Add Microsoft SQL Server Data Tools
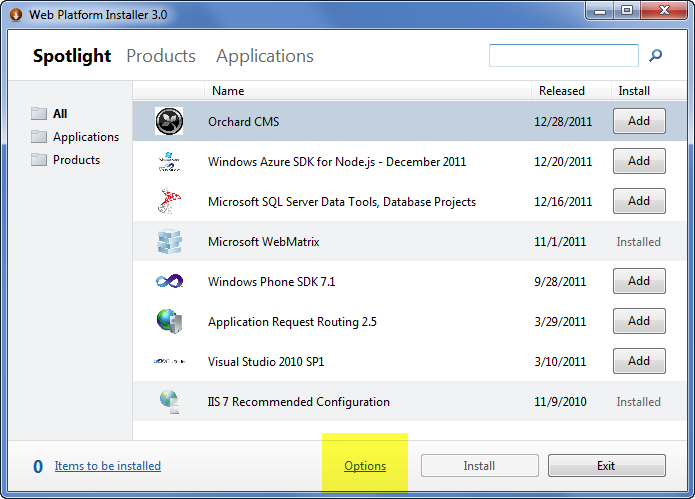Screen dimensions: 695x499 639,201
